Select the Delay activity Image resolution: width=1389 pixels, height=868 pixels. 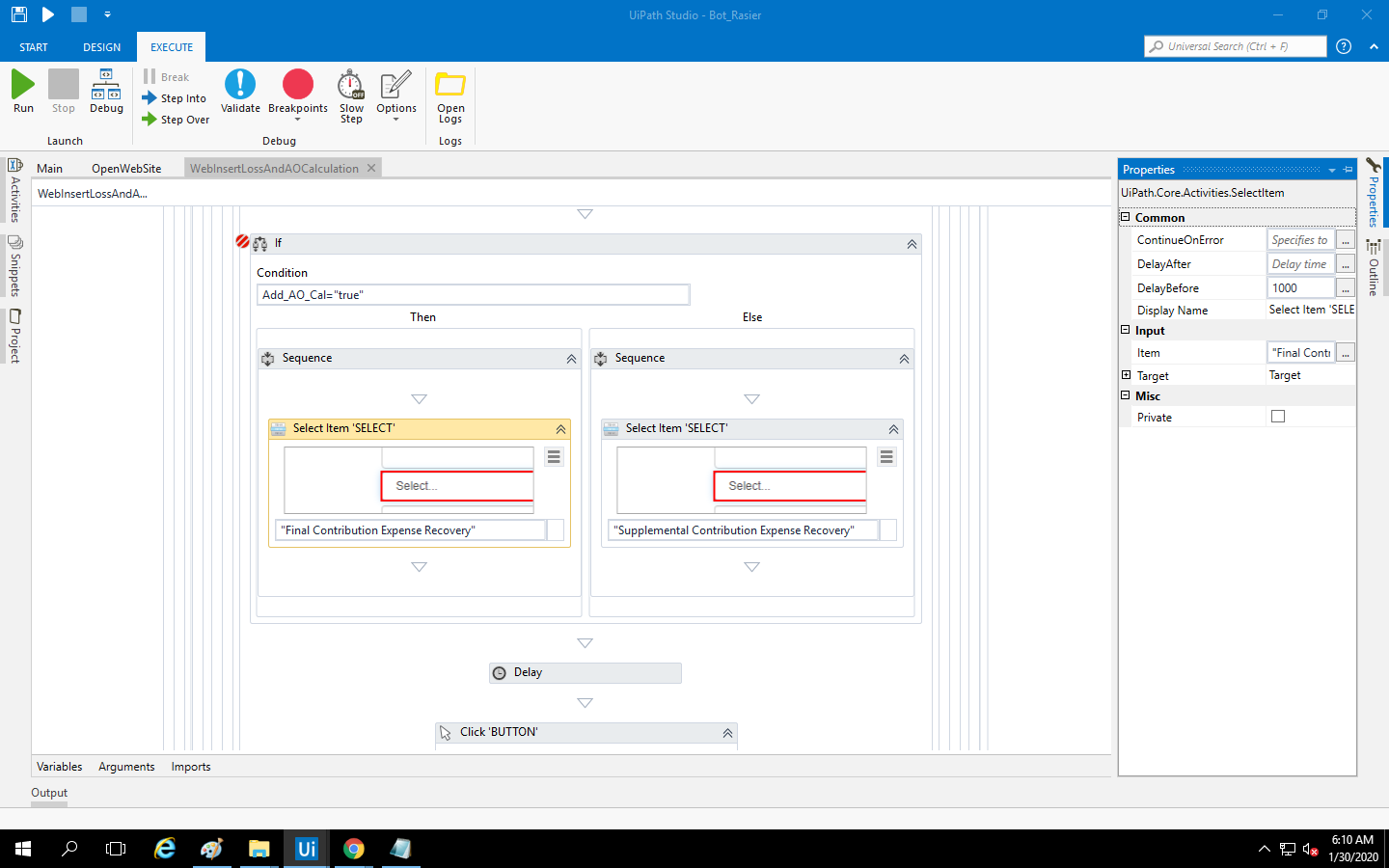pyautogui.click(x=586, y=673)
